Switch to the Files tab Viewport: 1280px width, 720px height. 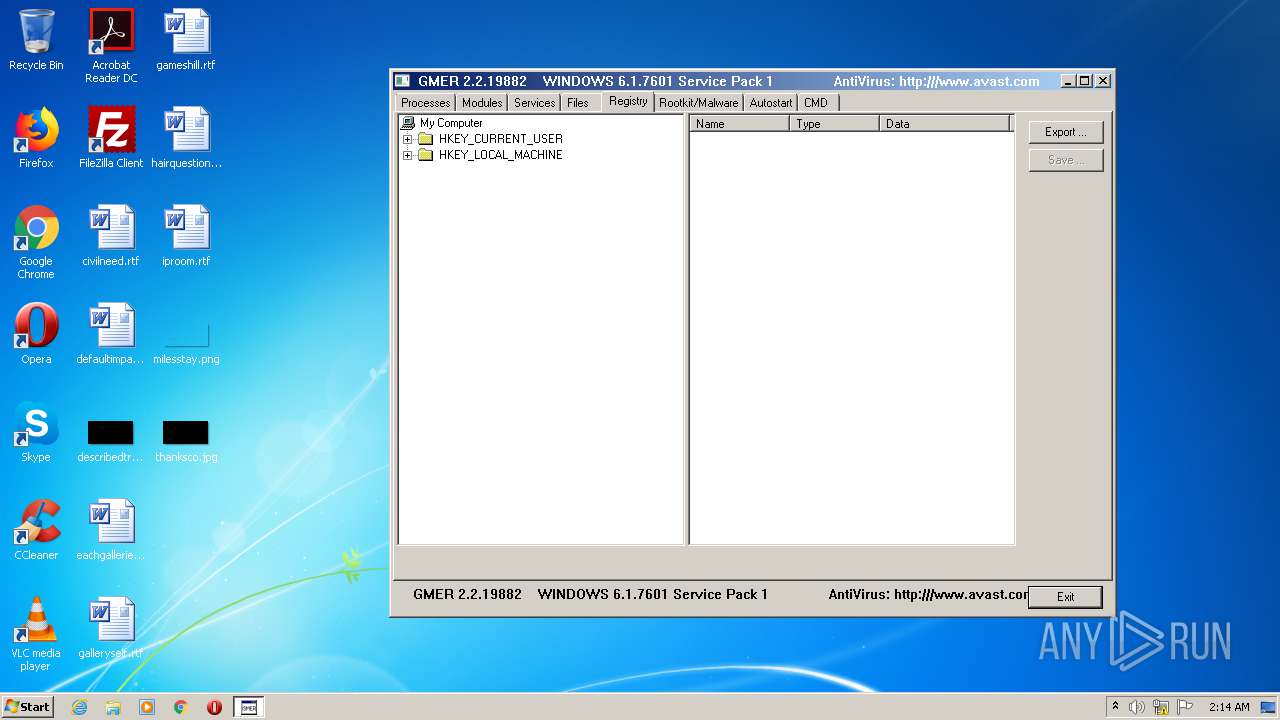click(x=578, y=103)
